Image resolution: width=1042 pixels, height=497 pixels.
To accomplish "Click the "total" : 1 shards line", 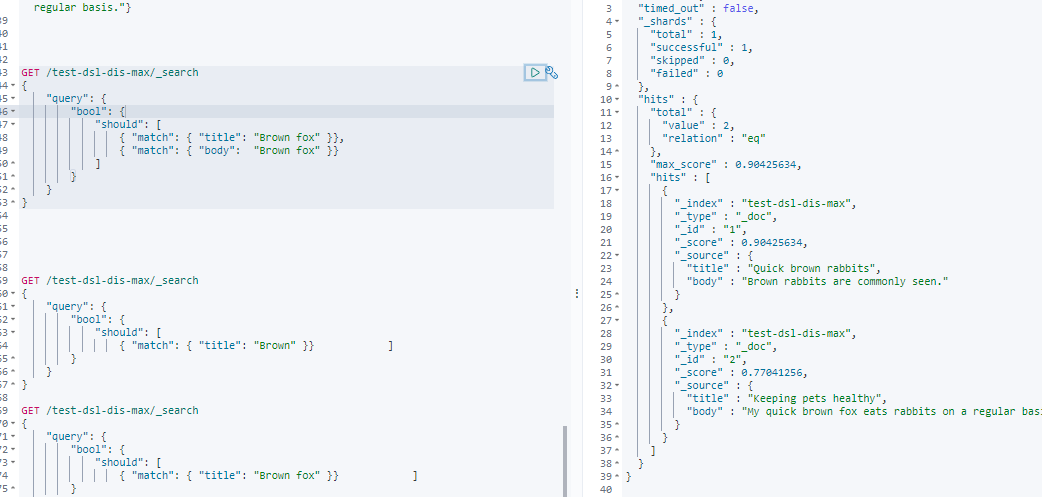I will coord(686,35).
